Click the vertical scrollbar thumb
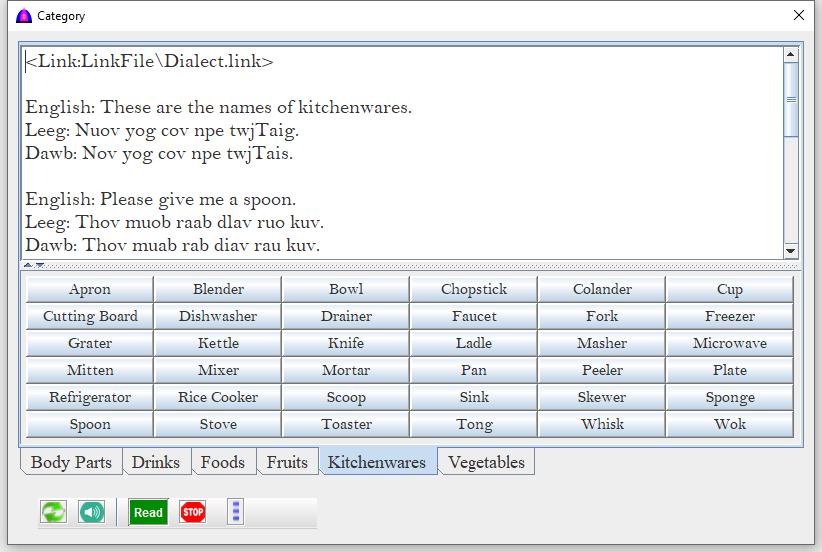This screenshot has height=552, width=822. coord(791,99)
